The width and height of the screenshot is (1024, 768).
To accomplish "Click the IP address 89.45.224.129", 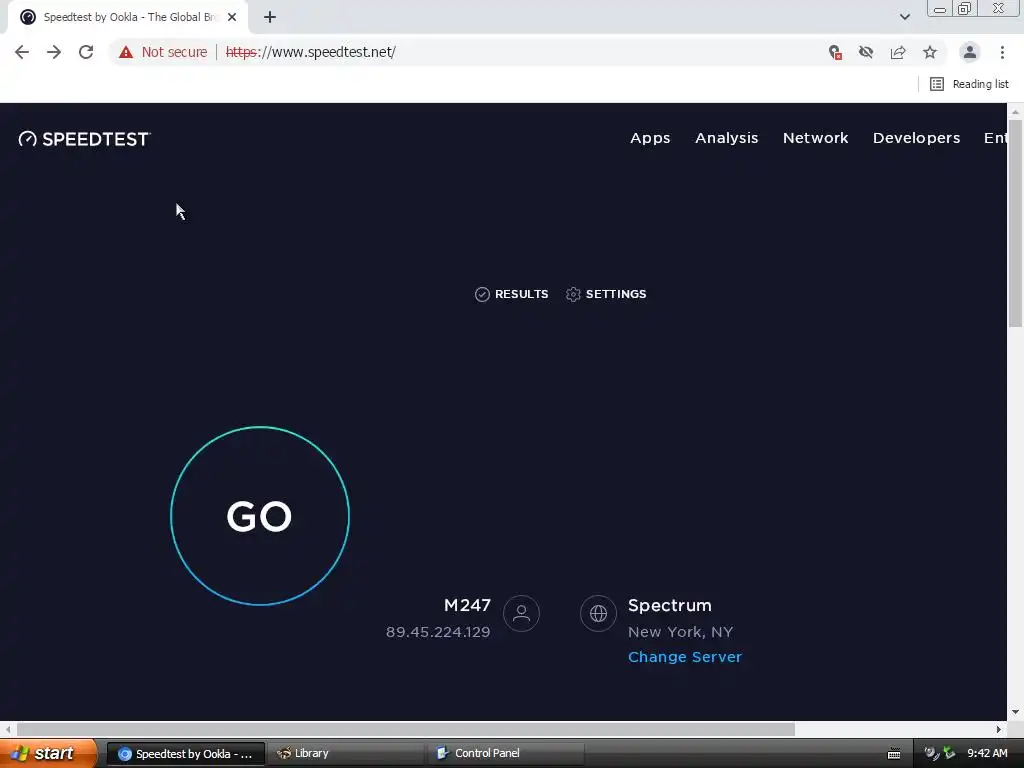I will [x=438, y=632].
